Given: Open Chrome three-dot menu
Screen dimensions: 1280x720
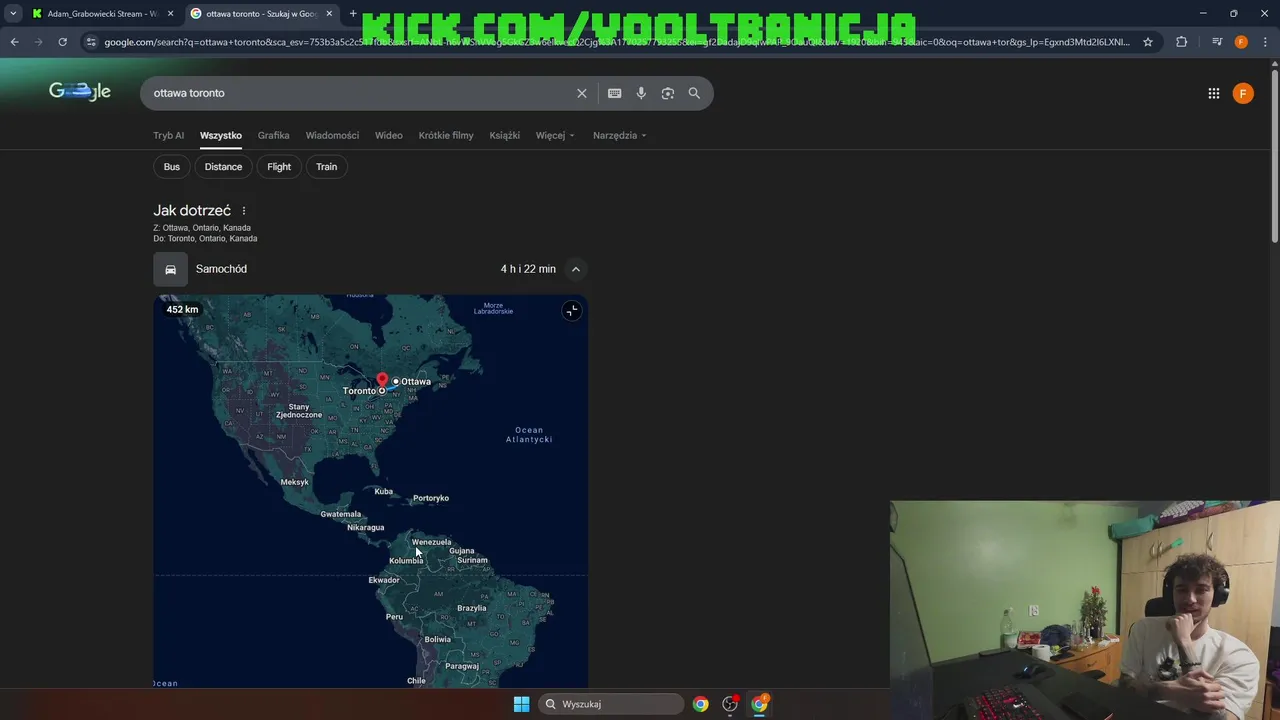Looking at the screenshot, I should coord(1265,42).
